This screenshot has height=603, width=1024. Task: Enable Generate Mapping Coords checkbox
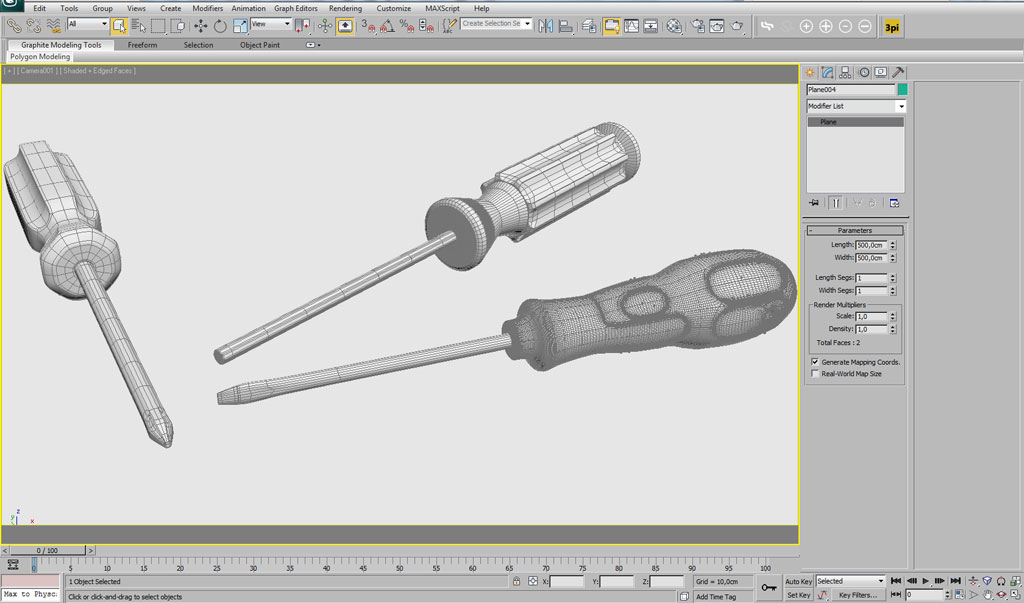[x=815, y=362]
